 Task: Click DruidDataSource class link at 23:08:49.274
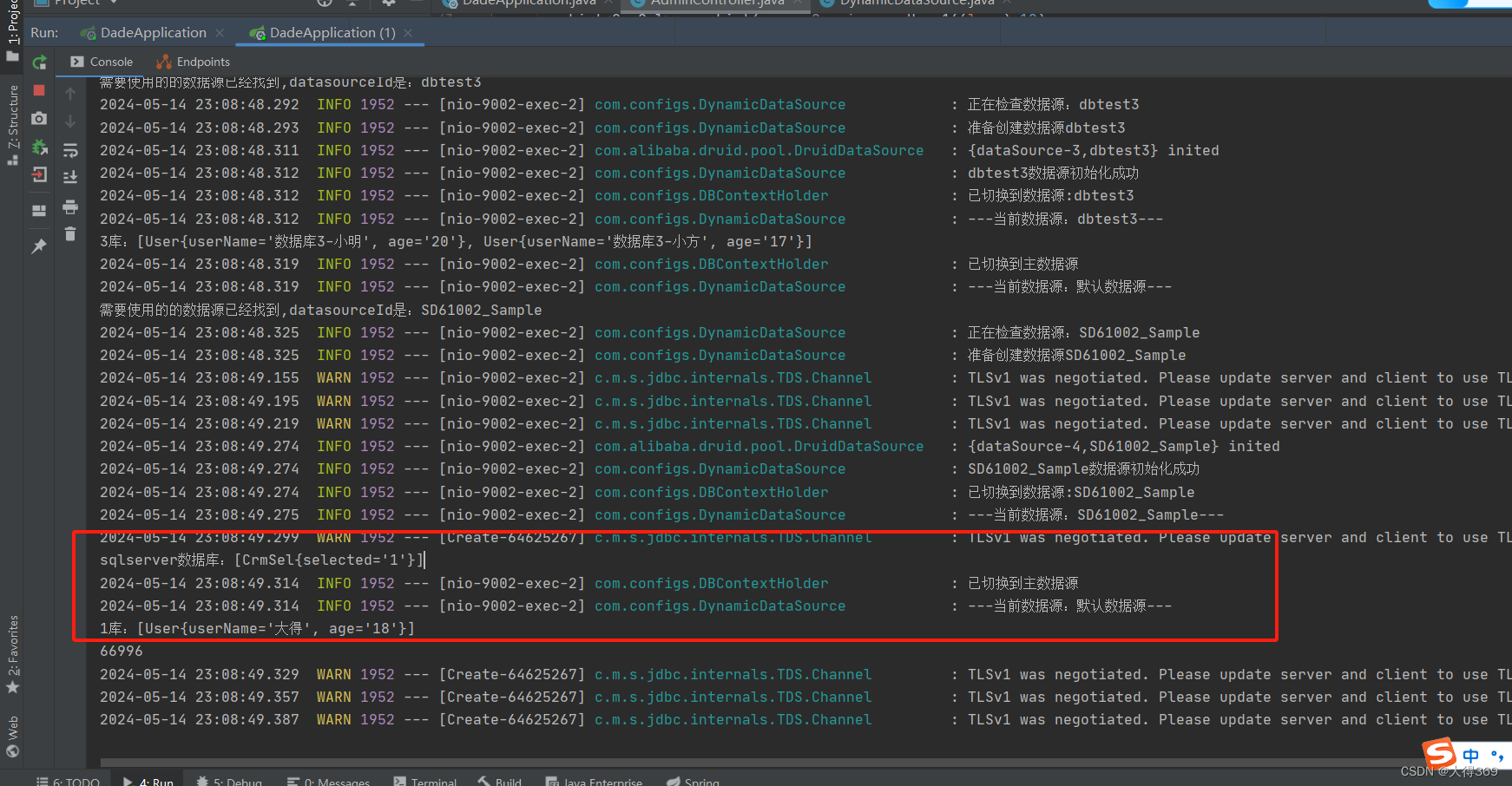tap(759, 447)
